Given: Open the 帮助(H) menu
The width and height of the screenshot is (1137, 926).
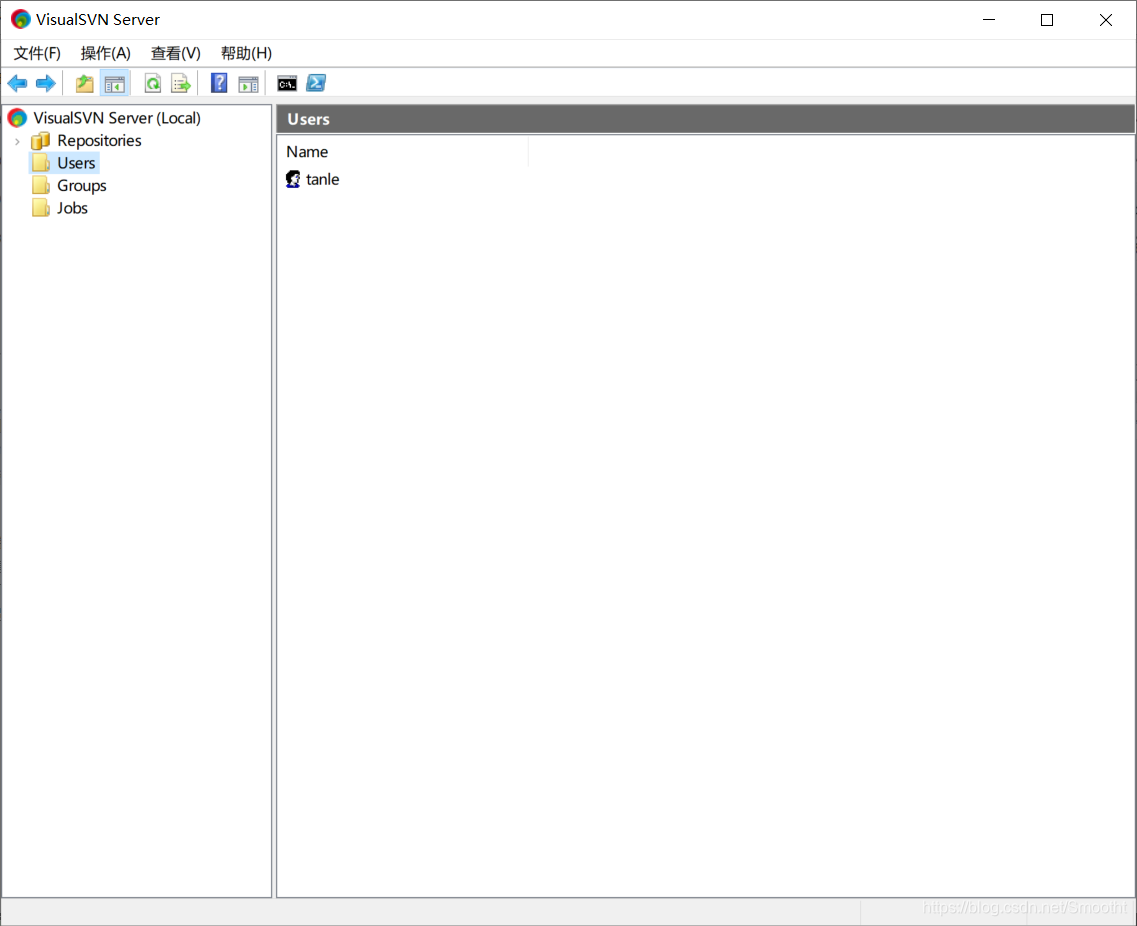Looking at the screenshot, I should coord(247,53).
